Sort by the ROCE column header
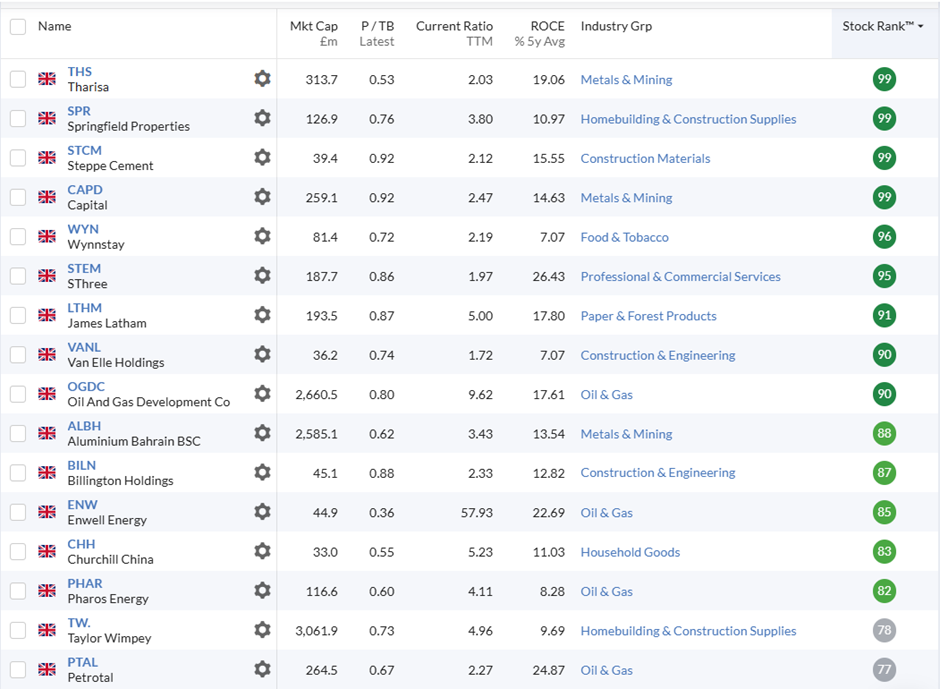 540,34
